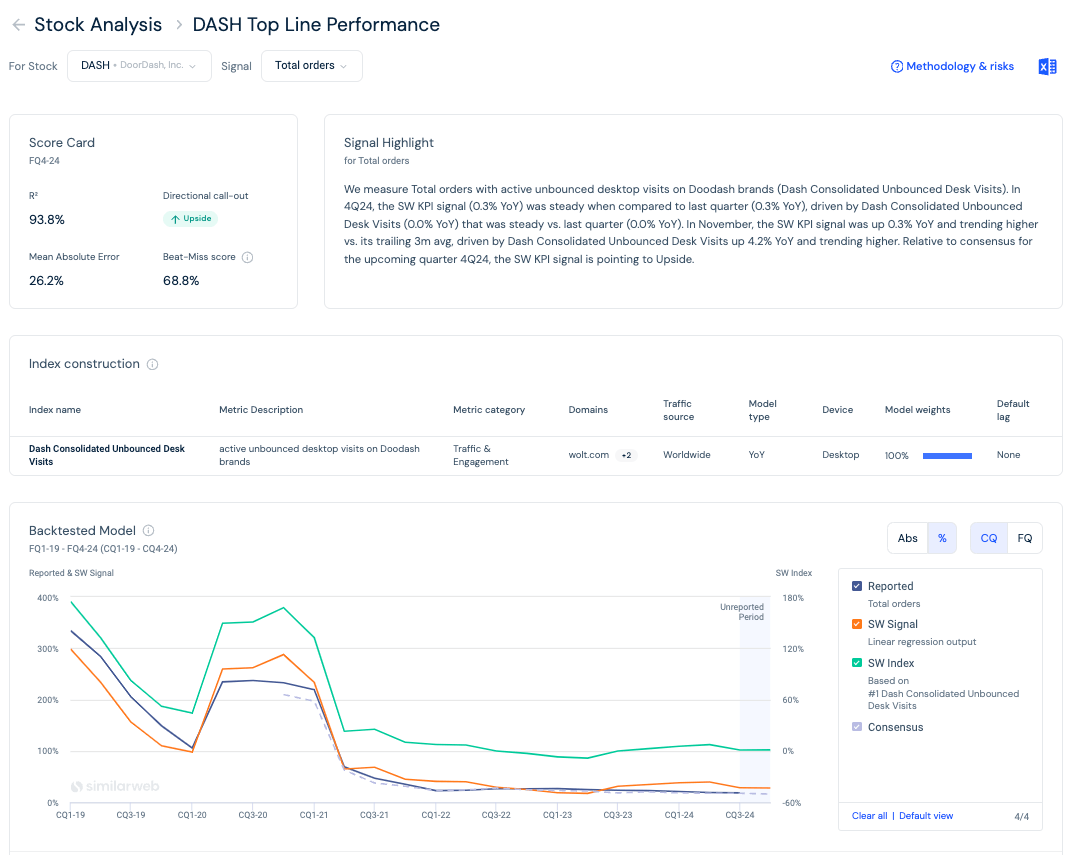Screen dimensions: 1079x855
Task: Click the R² value 93.8%
Action: click(47, 220)
